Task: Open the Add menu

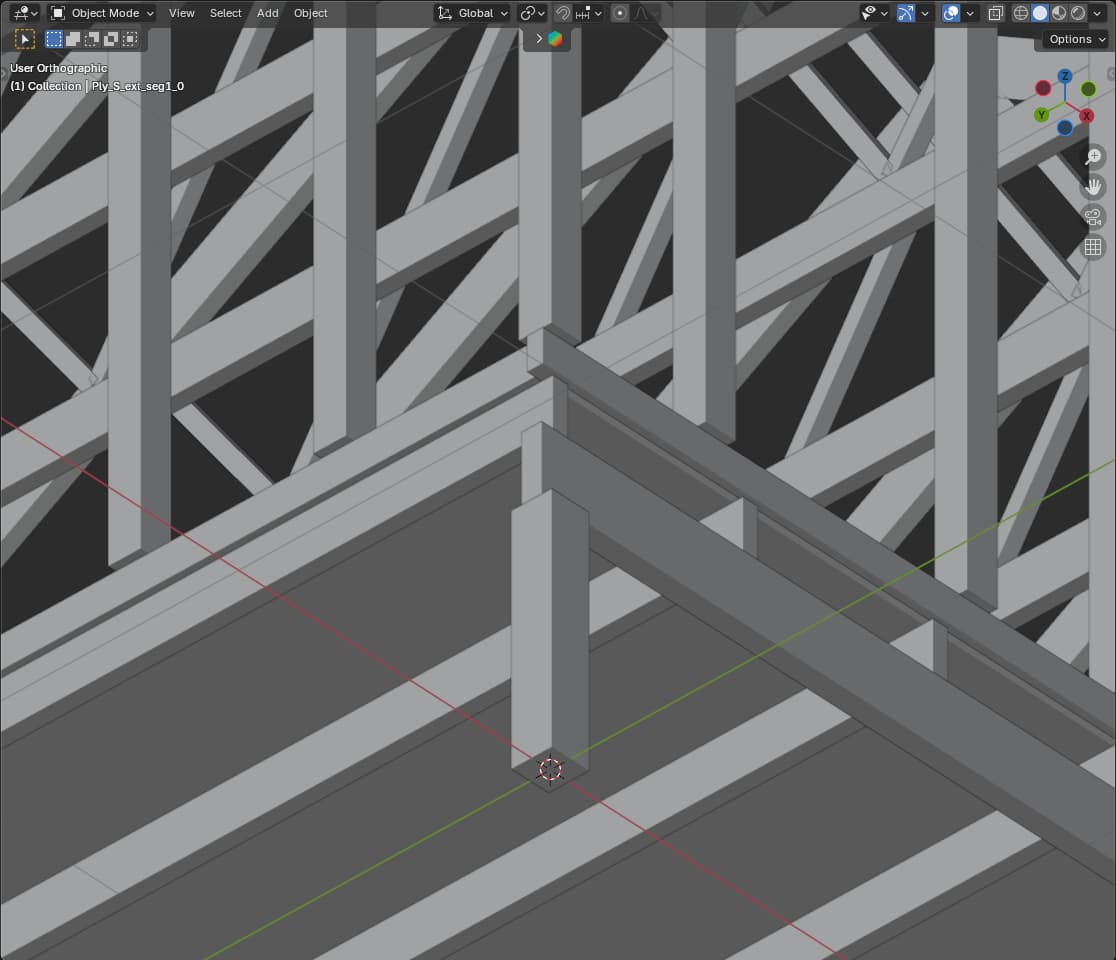Action: click(267, 13)
